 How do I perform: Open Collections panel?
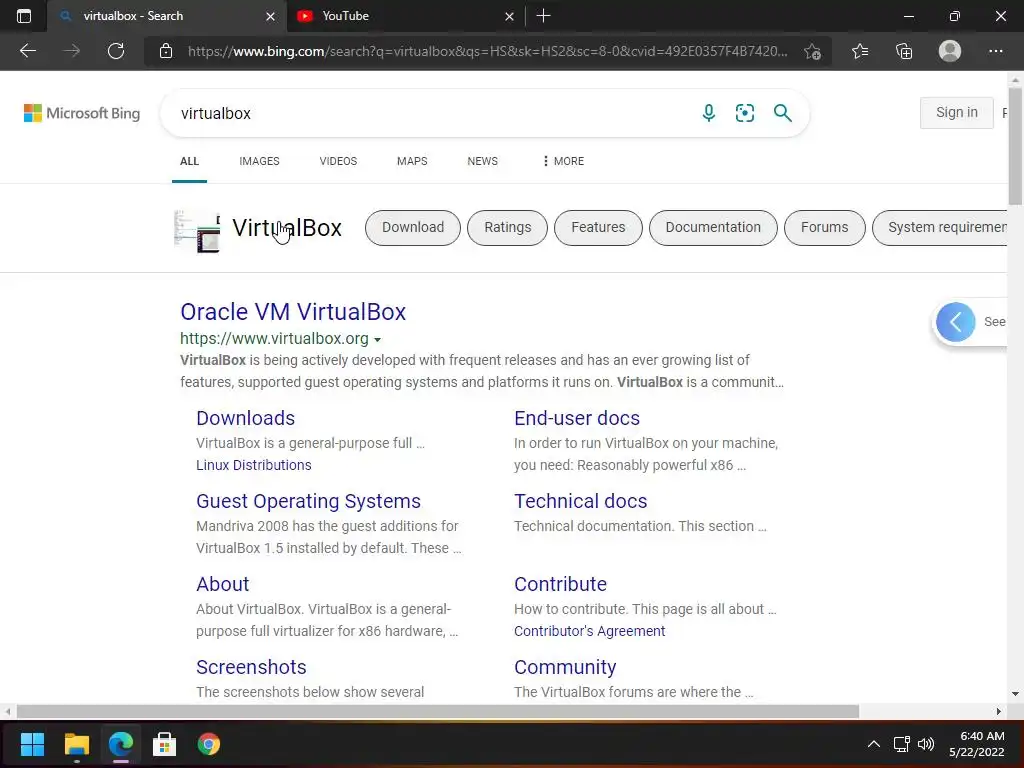(904, 51)
